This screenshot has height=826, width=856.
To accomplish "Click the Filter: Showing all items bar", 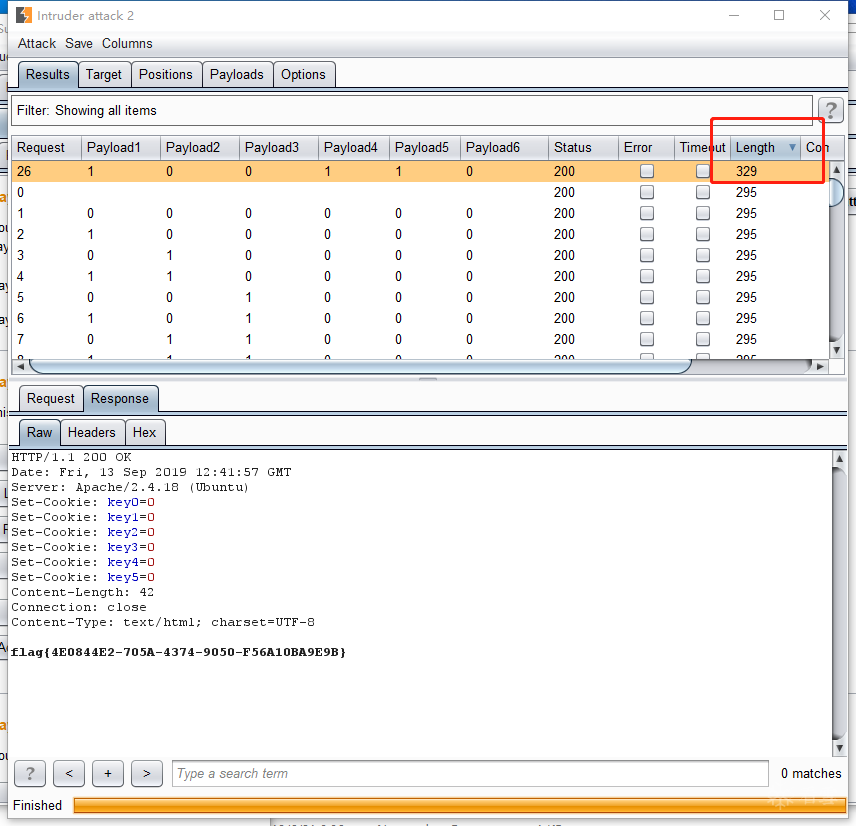I will tap(412, 110).
